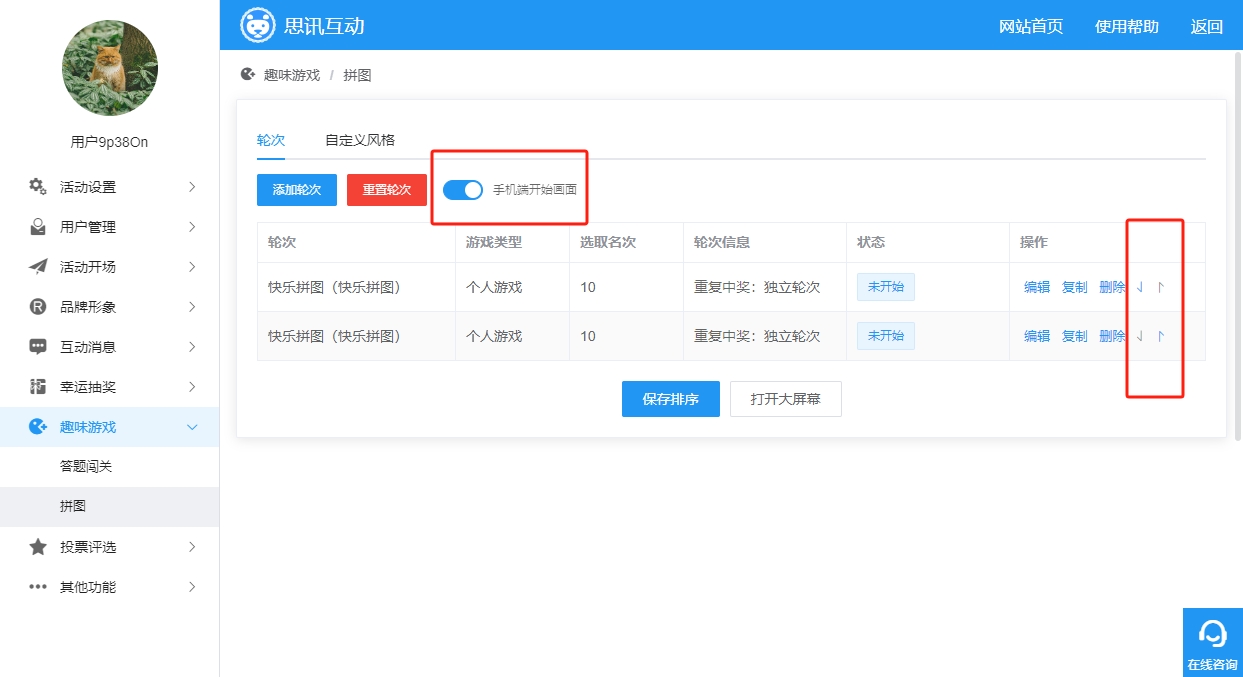Click the 品牌形象 R badge icon
This screenshot has height=677, width=1243.
(38, 307)
